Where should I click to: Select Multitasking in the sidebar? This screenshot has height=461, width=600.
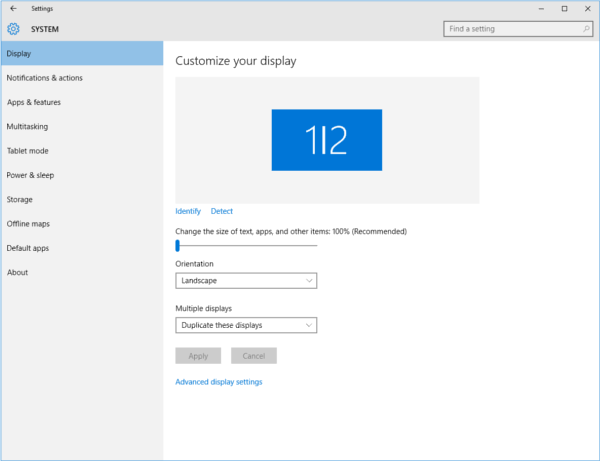pyautogui.click(x=82, y=126)
